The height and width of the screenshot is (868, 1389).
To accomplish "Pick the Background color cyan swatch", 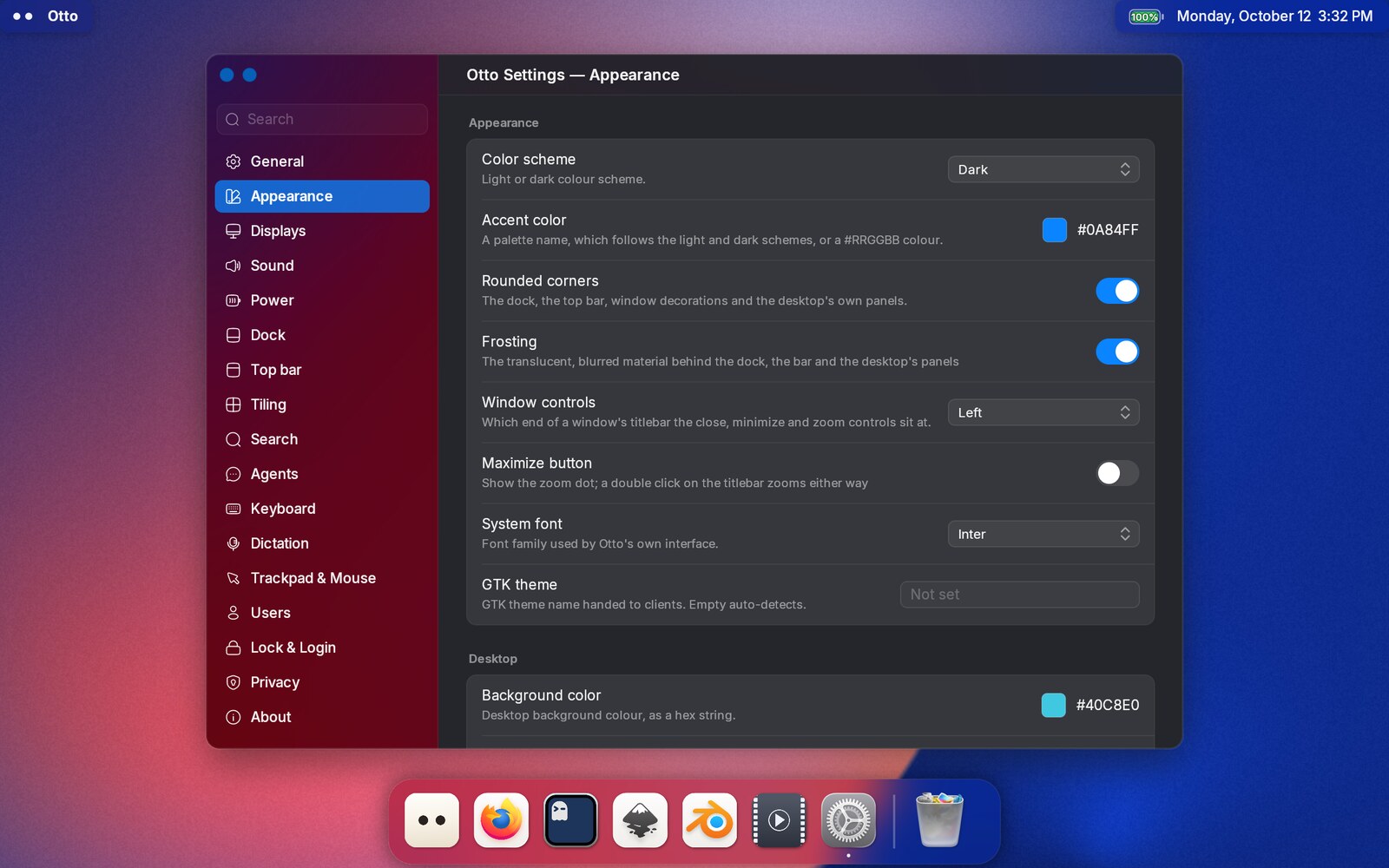I will pyautogui.click(x=1053, y=705).
